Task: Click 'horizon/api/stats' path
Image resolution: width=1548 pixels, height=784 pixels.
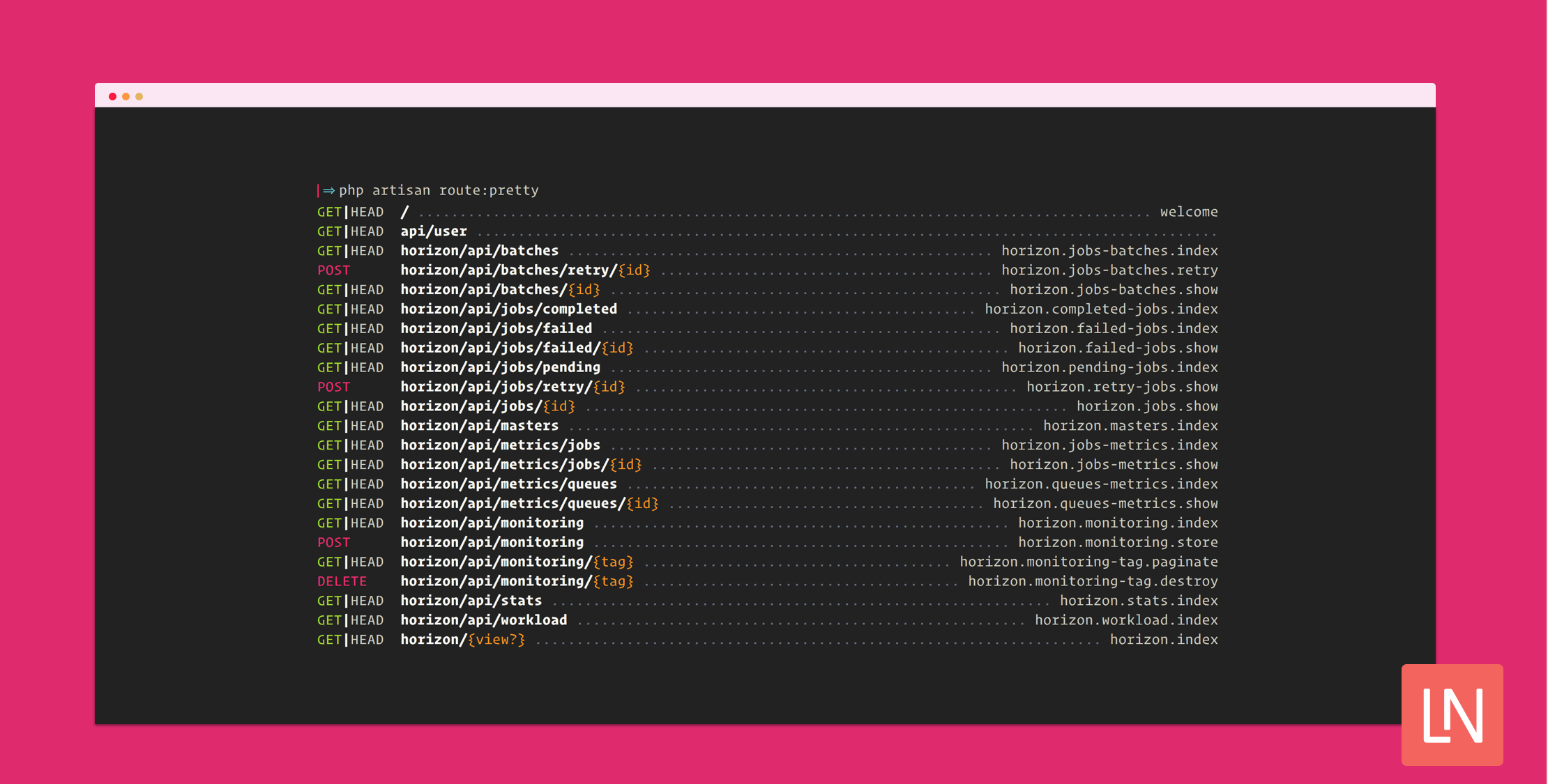Action: pyautogui.click(x=471, y=601)
